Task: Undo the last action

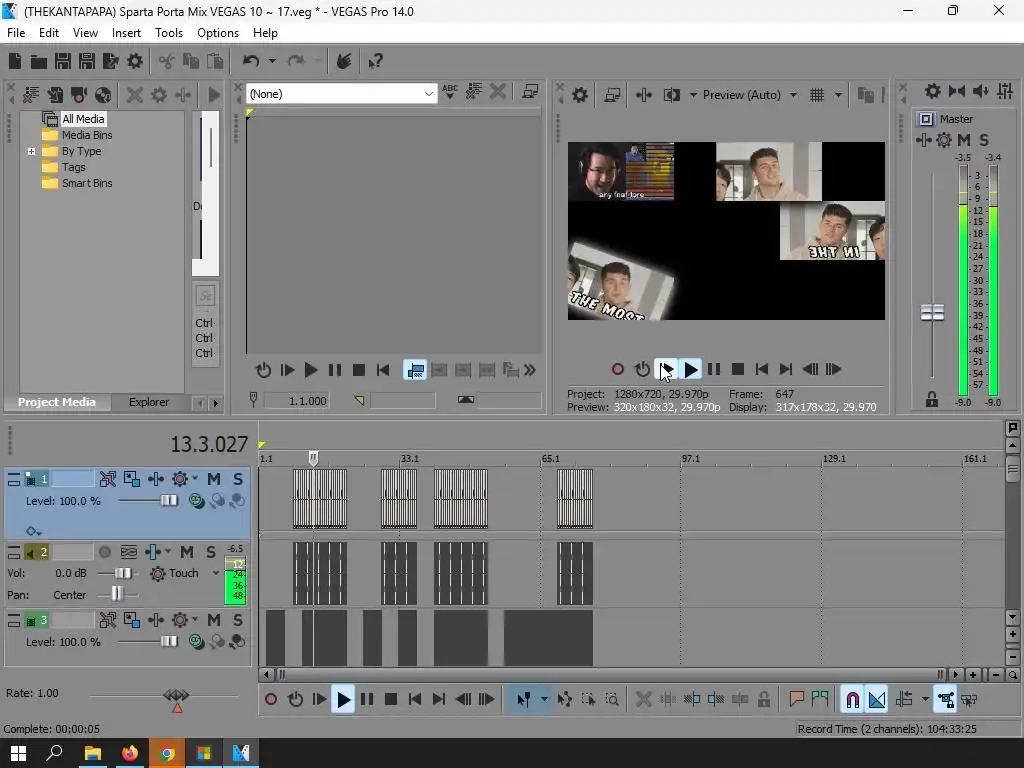Action: pos(251,61)
